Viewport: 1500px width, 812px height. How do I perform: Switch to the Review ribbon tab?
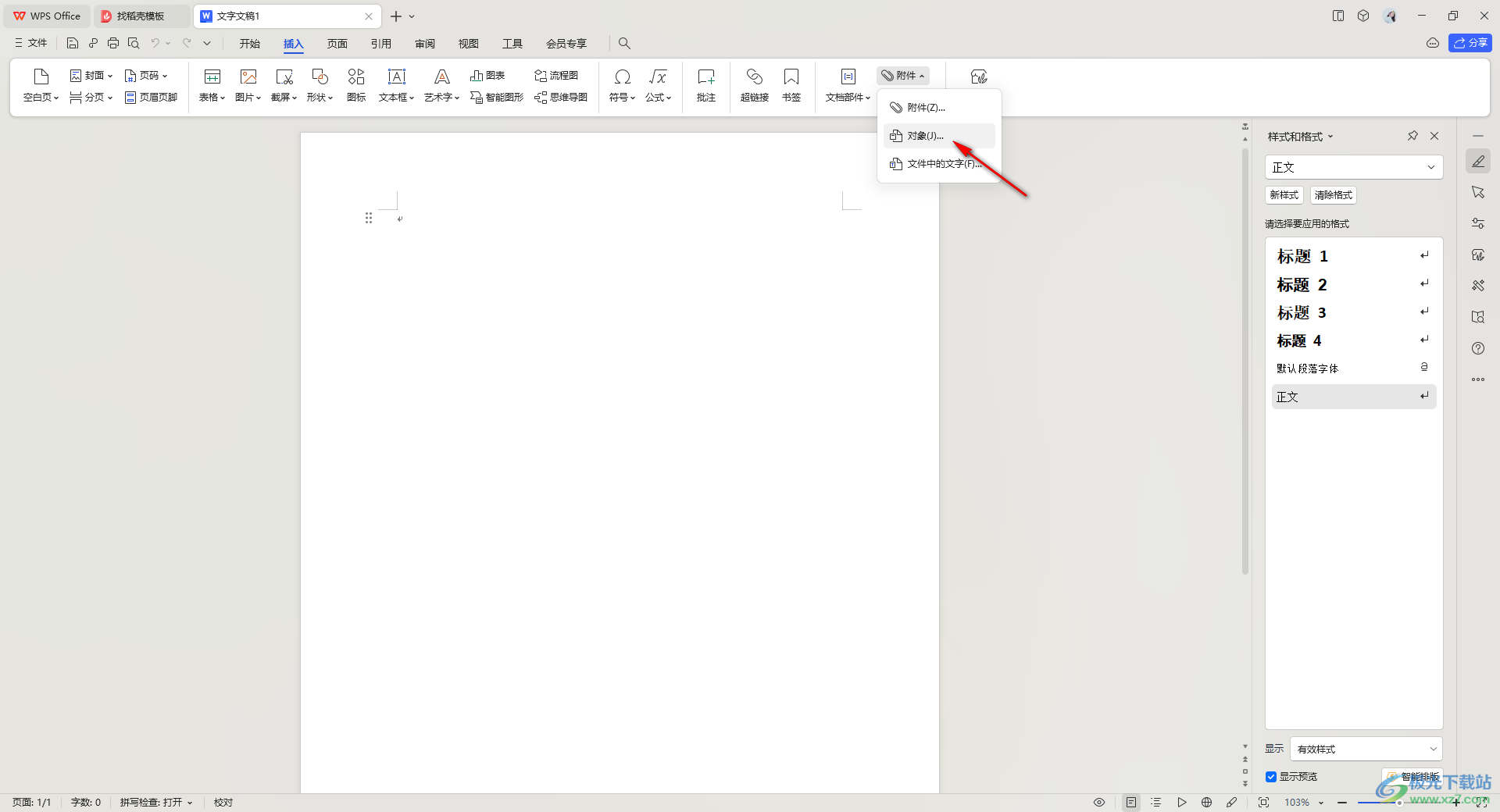point(425,44)
